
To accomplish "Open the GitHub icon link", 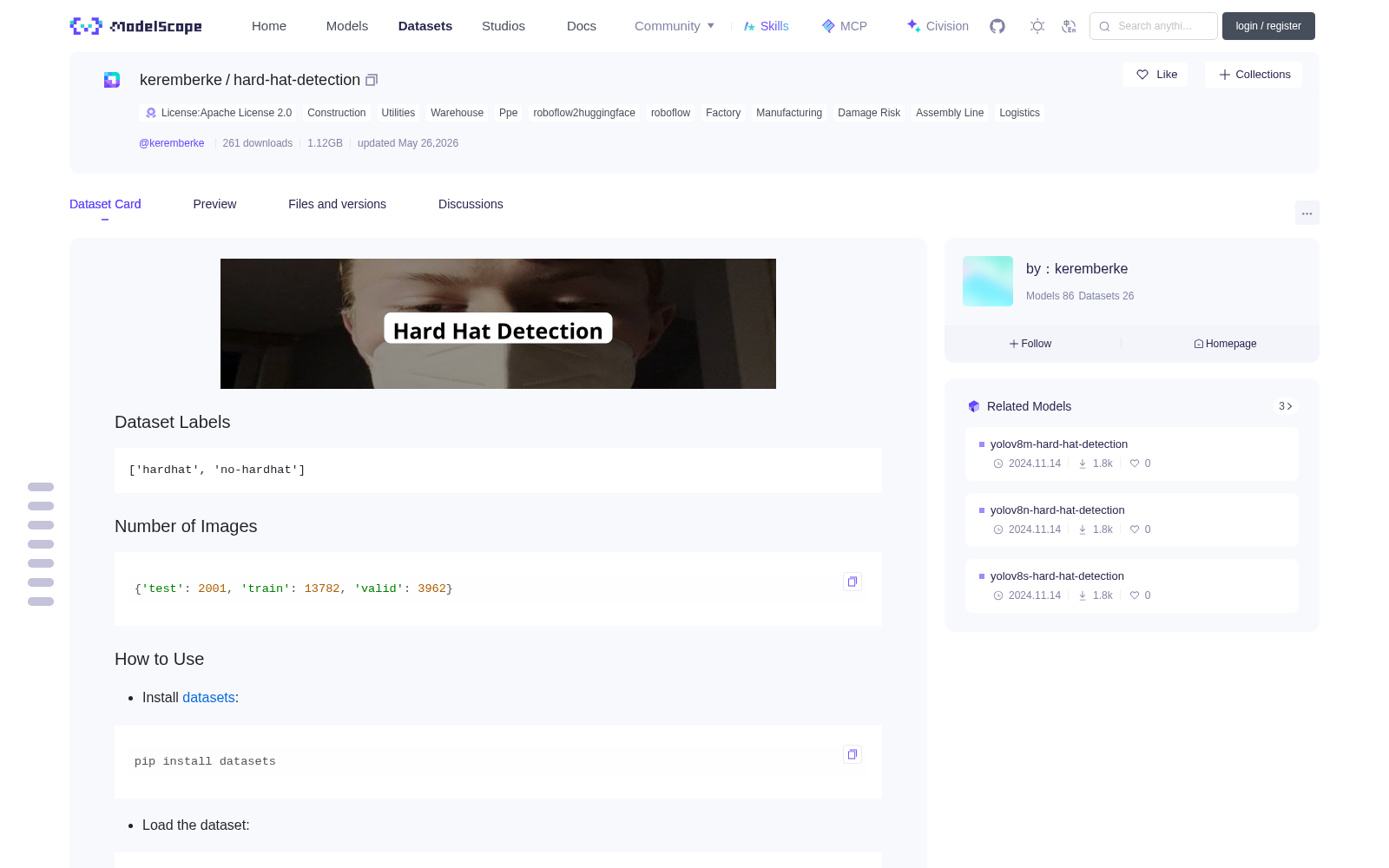I will [x=997, y=26].
